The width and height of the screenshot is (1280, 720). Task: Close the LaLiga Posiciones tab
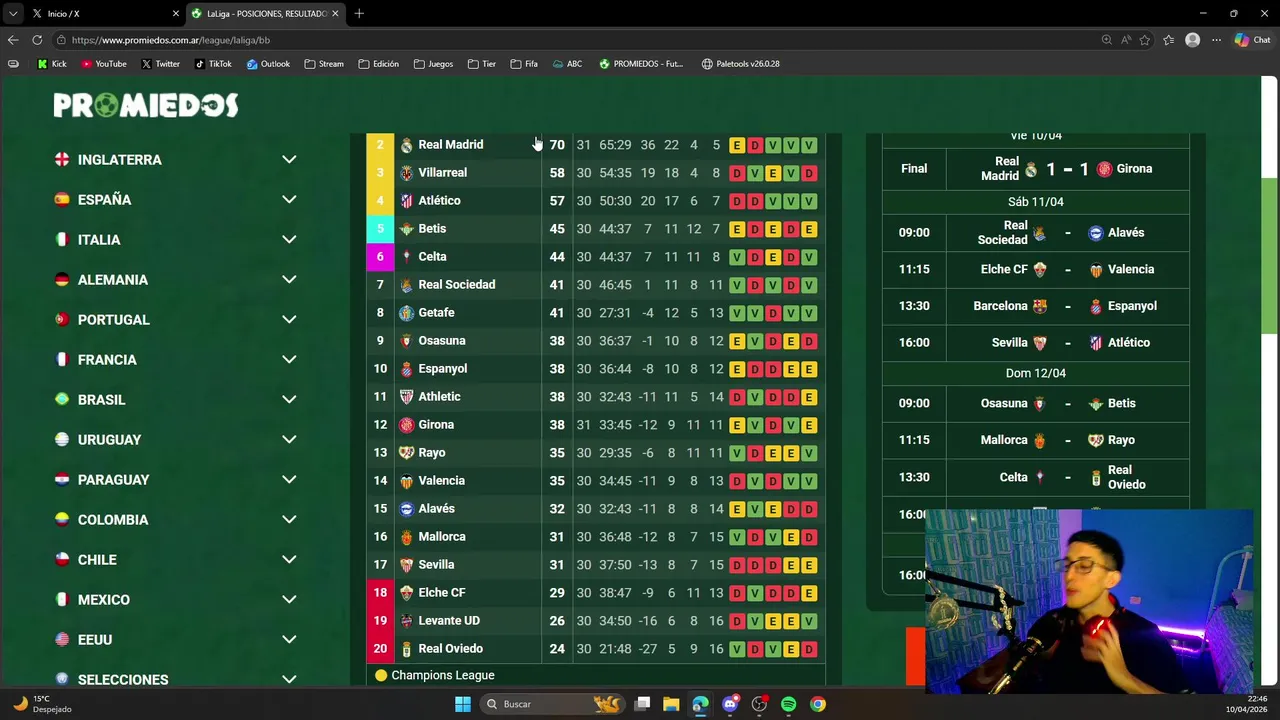click(x=335, y=13)
